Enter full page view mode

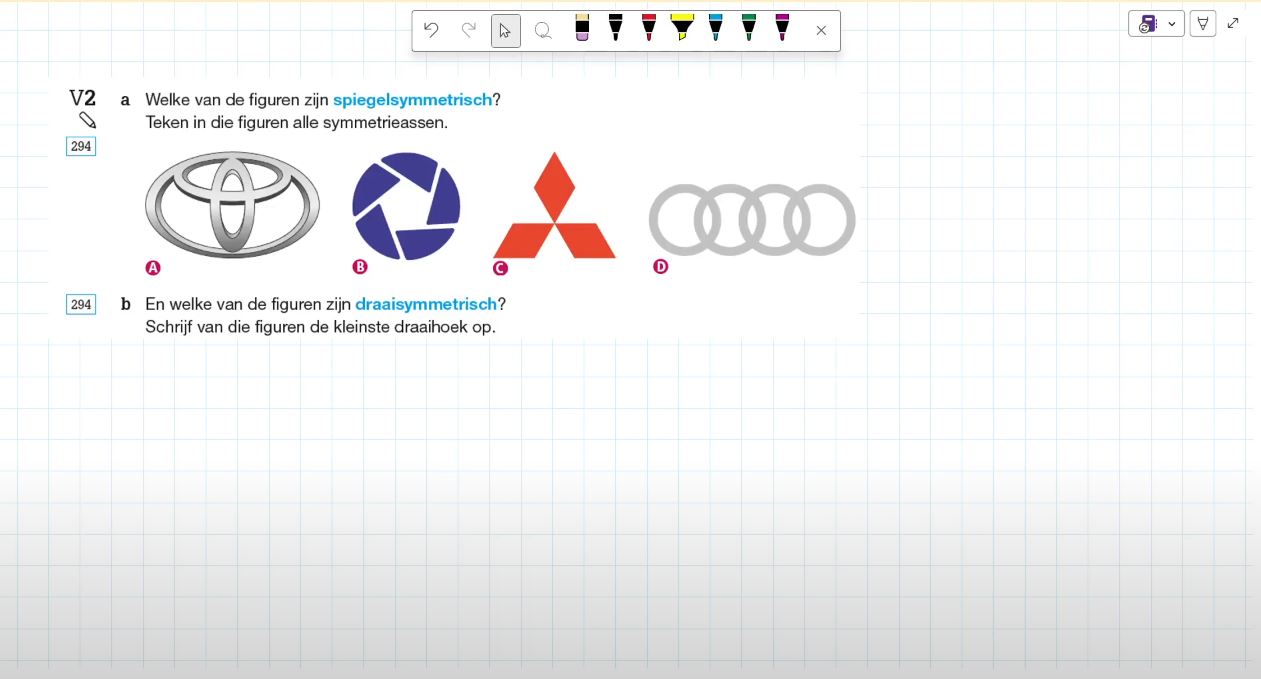pyautogui.click(x=1233, y=23)
